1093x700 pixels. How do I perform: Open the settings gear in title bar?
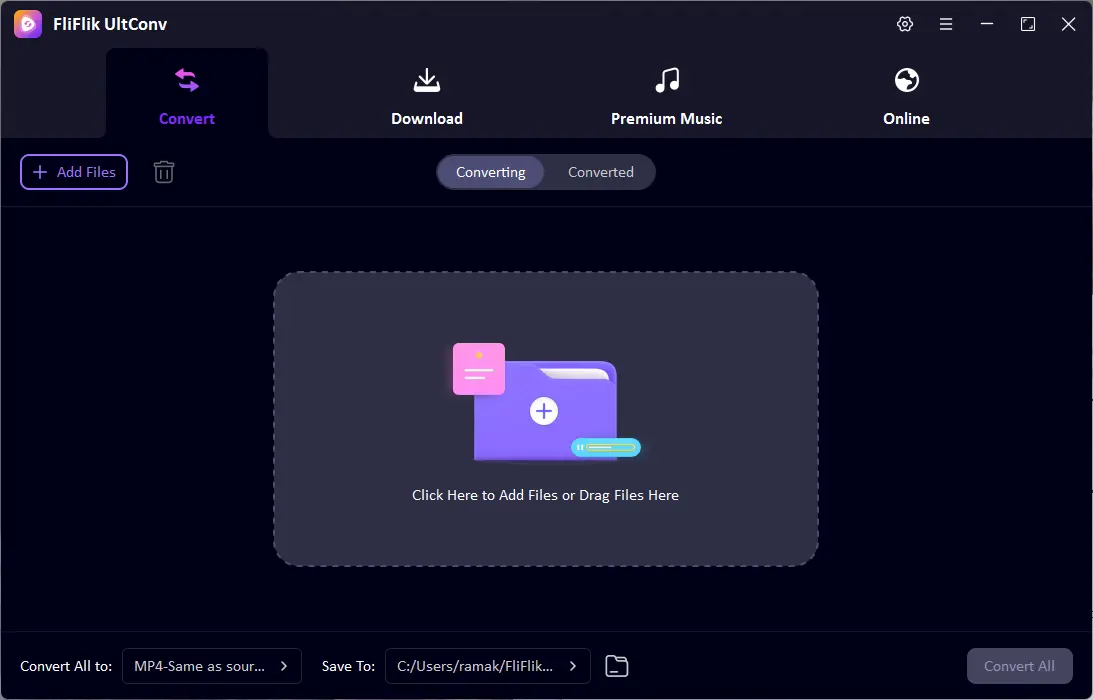click(x=905, y=24)
